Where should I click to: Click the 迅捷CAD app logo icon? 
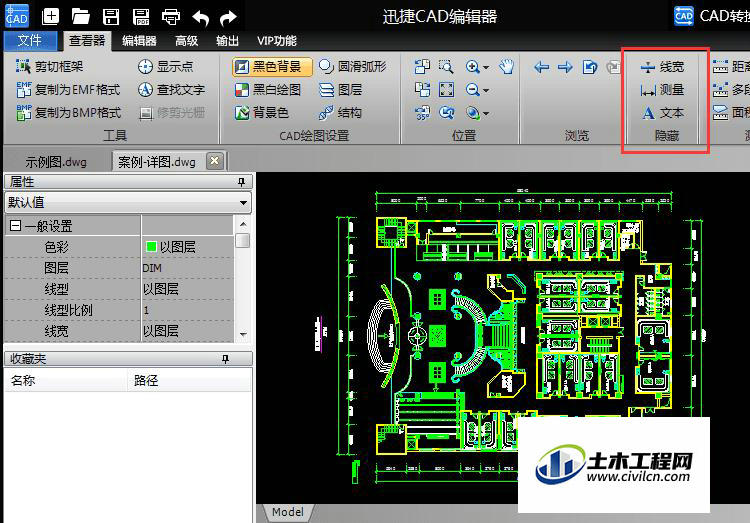[17, 16]
